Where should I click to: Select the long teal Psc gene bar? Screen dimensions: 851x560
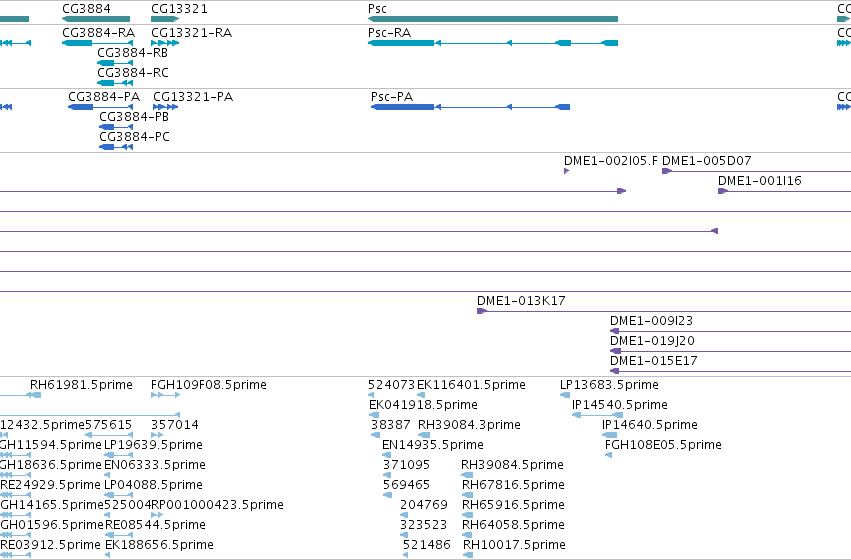[493, 19]
